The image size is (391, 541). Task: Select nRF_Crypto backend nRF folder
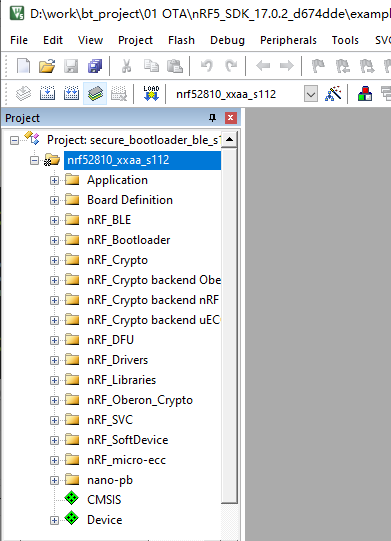point(153,300)
